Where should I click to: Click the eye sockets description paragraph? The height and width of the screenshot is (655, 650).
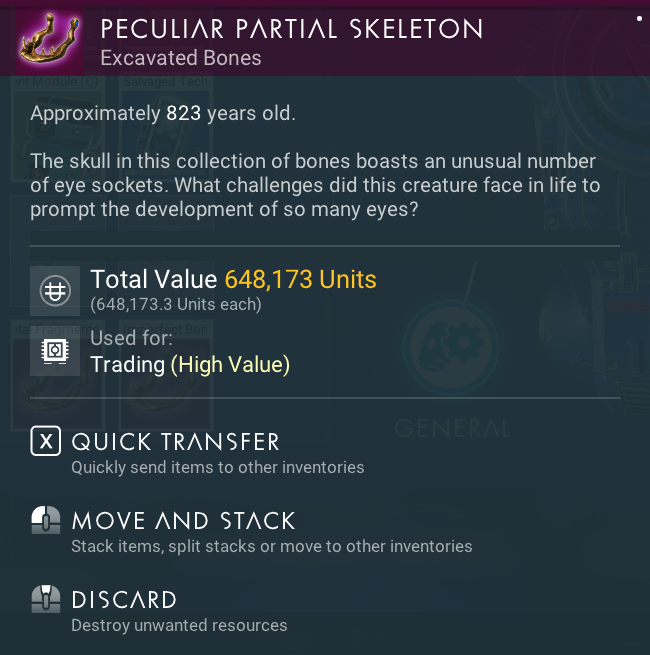(313, 185)
